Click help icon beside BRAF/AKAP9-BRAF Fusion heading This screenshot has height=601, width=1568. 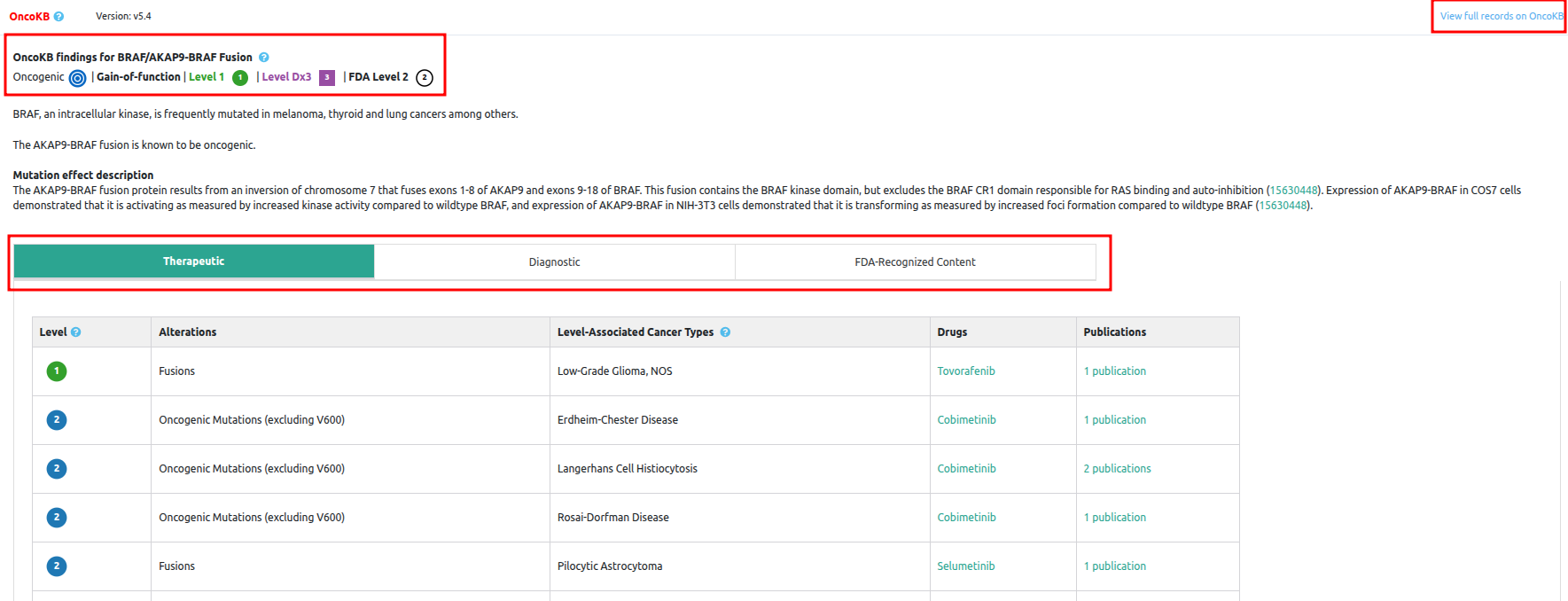263,58
